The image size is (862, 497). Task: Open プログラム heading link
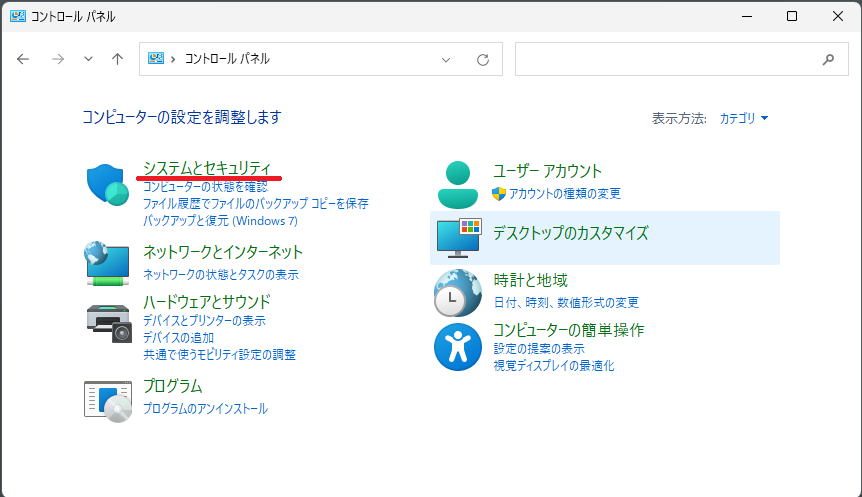(173, 386)
